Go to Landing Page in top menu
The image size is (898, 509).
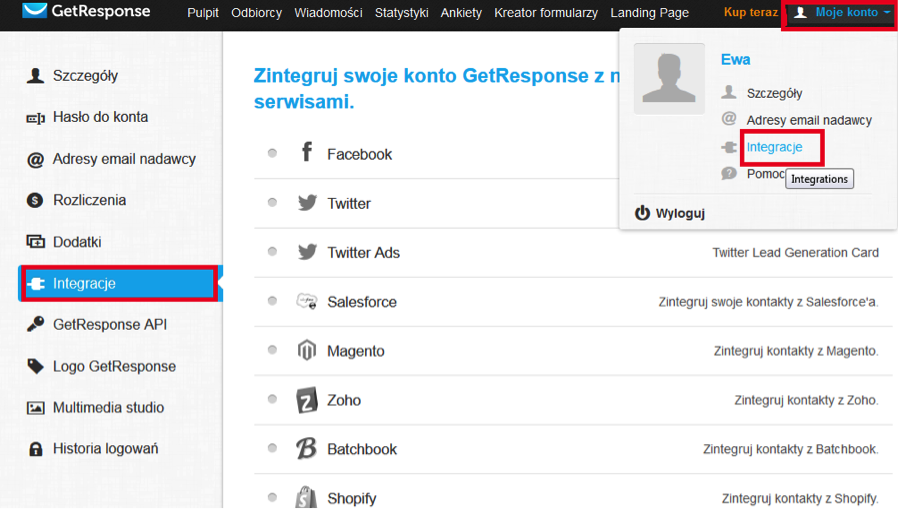649,13
